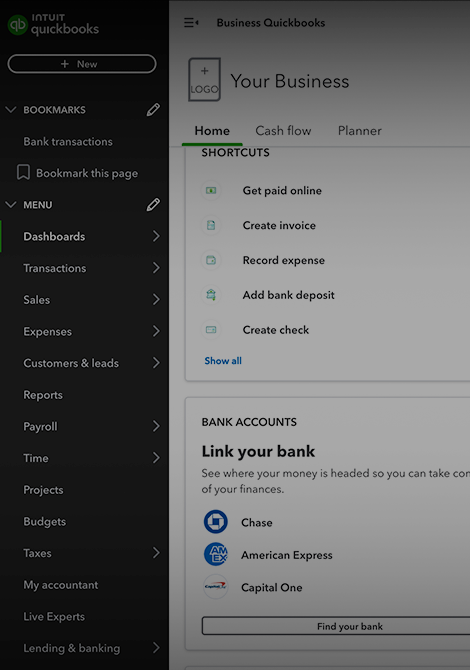Collapse the BOOKMARKS section chevron
The image size is (470, 670).
(x=11, y=110)
